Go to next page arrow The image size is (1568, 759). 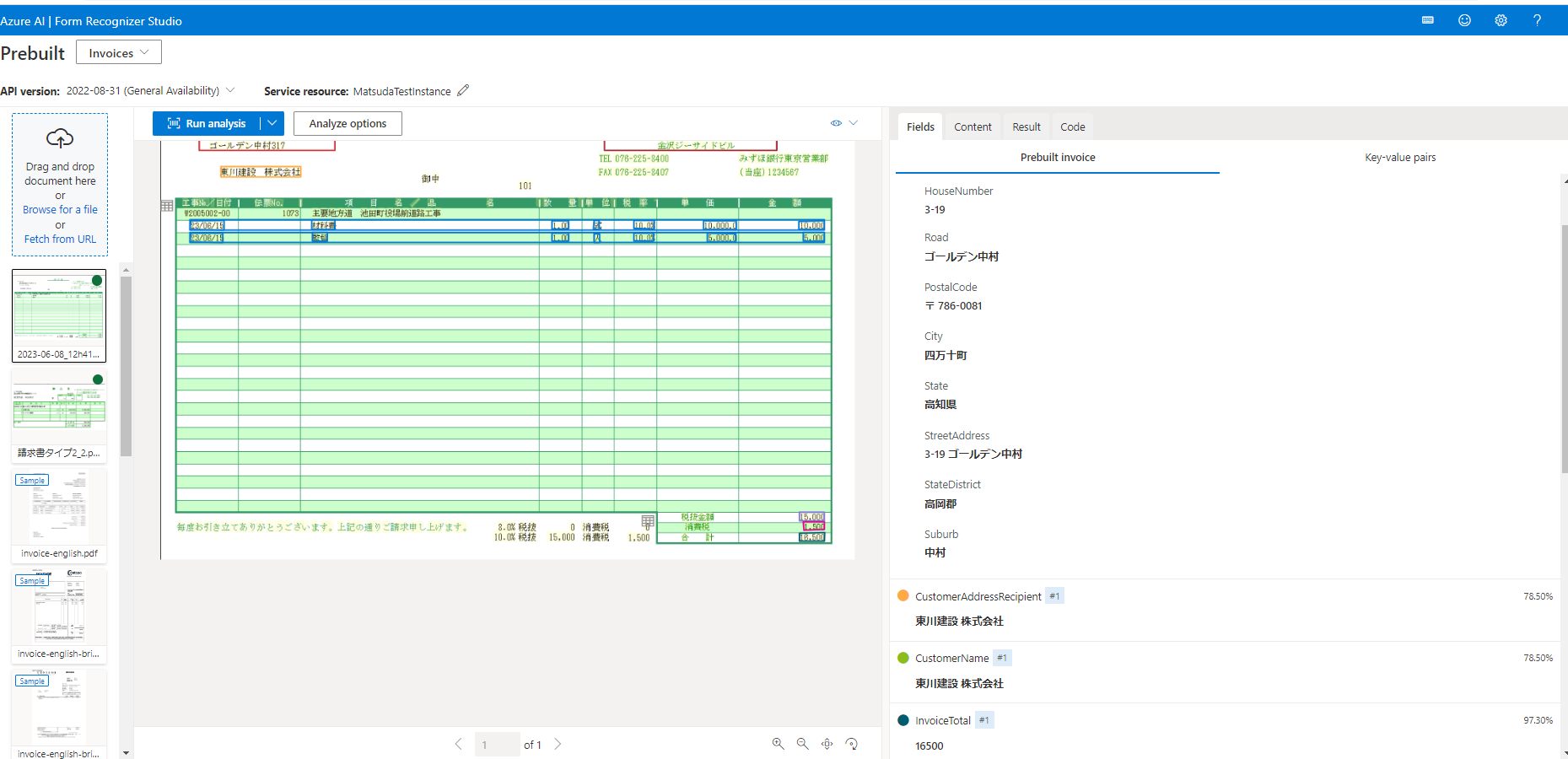558,744
